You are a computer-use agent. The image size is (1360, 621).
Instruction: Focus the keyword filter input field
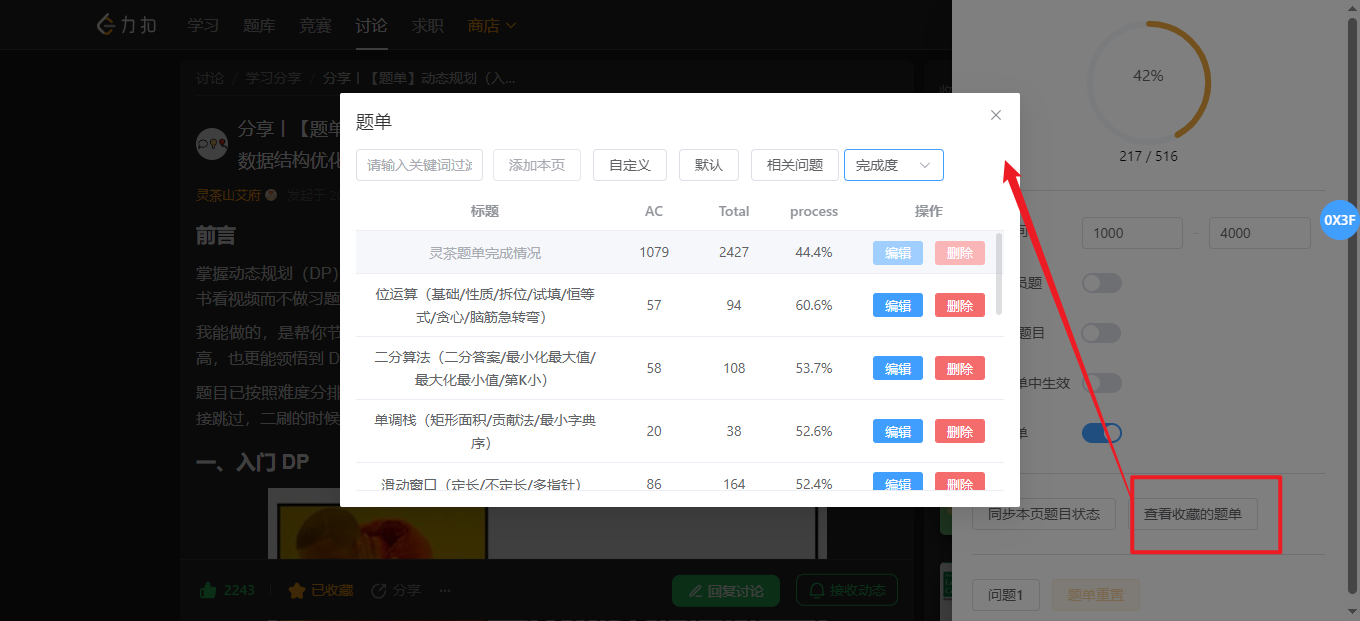pos(419,165)
